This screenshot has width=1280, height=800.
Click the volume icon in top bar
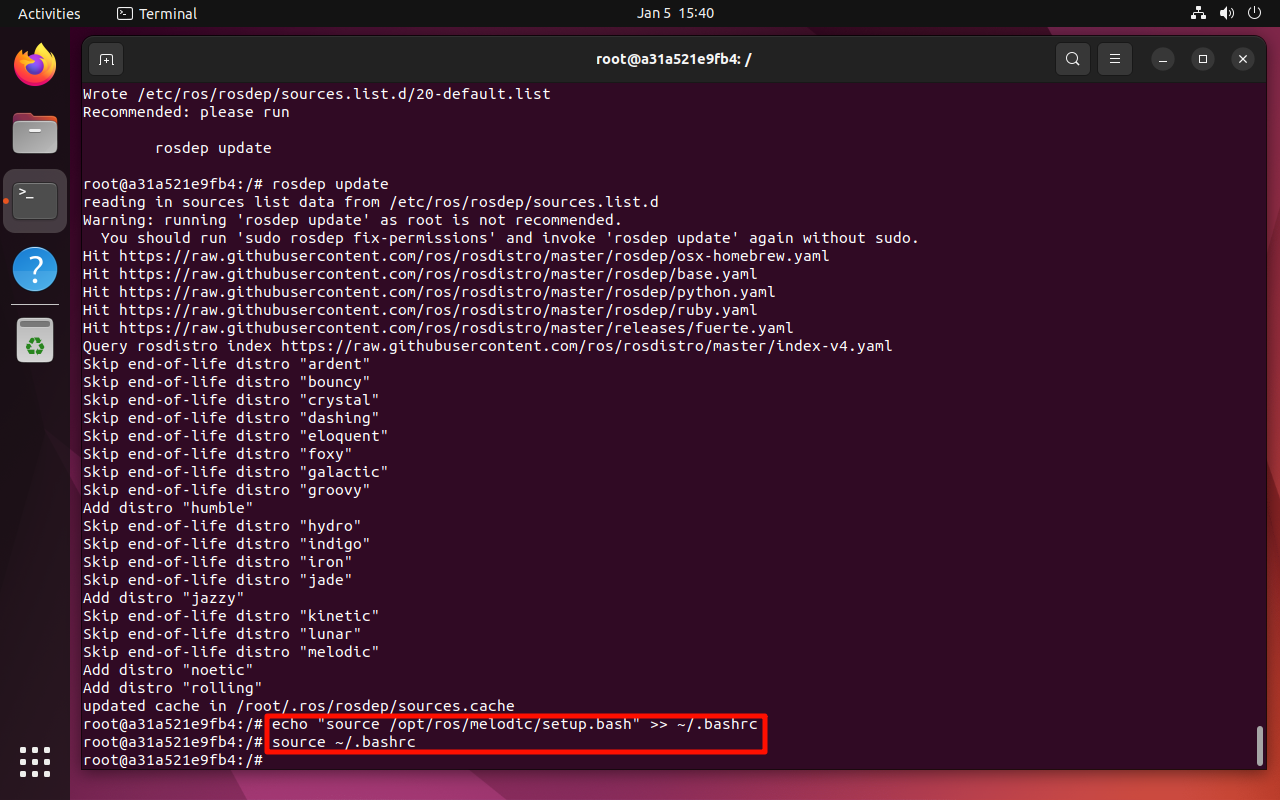1225,13
